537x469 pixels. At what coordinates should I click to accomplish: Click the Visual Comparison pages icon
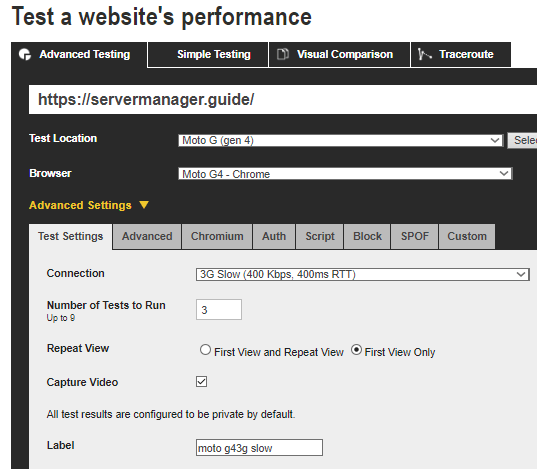pos(283,54)
